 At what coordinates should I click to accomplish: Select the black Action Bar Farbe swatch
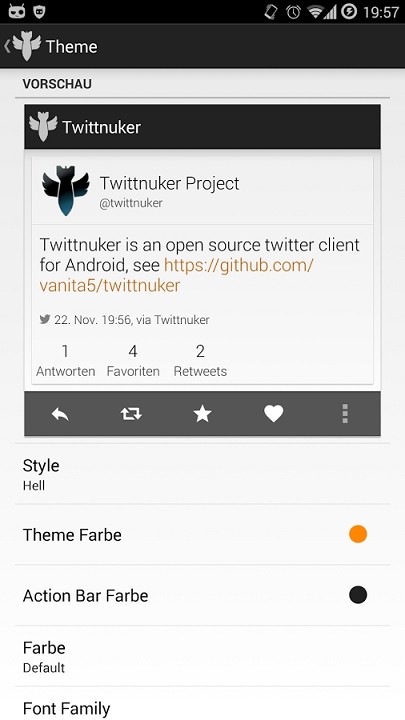[x=358, y=595]
